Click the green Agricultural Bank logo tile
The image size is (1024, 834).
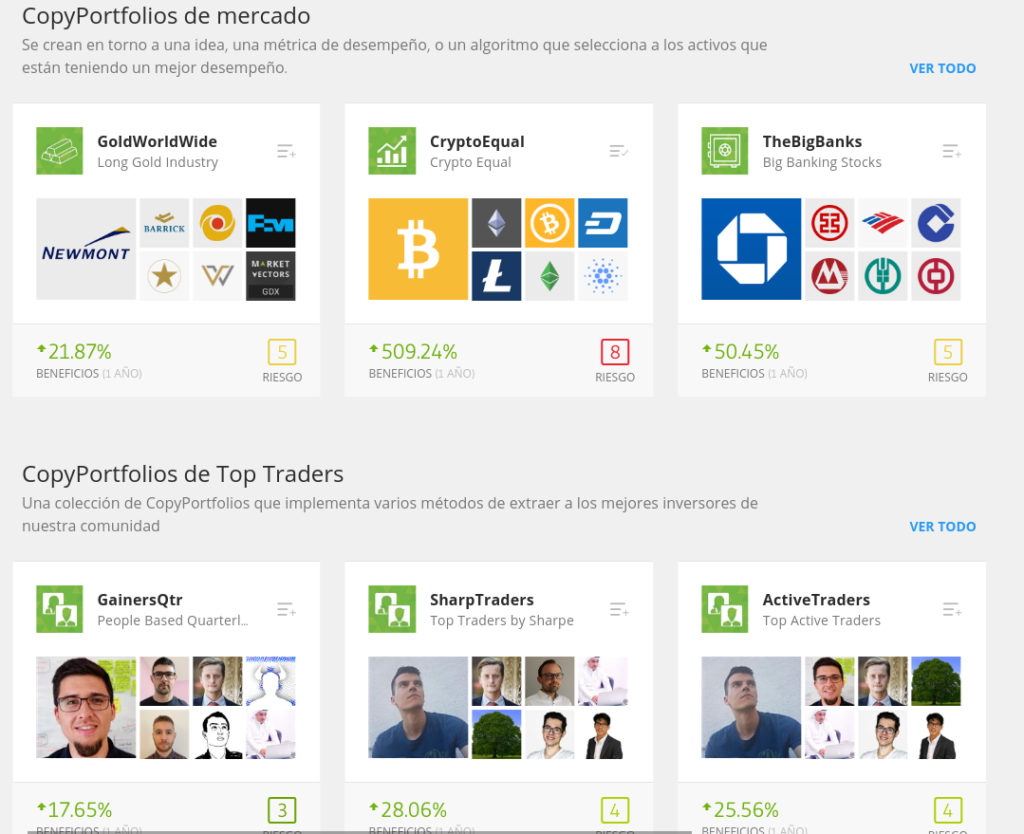[x=883, y=276]
